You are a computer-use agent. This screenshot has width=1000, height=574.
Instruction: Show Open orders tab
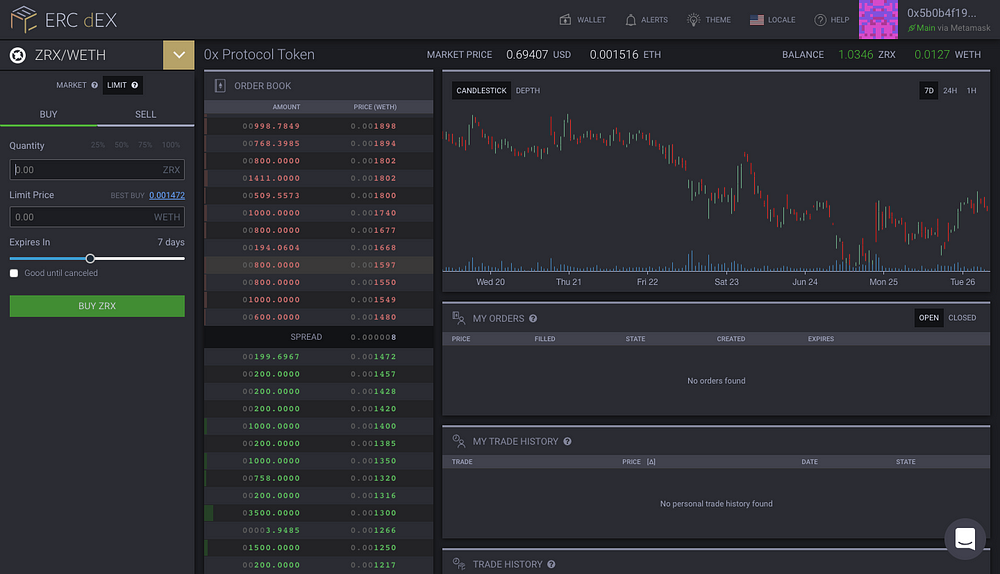929,318
